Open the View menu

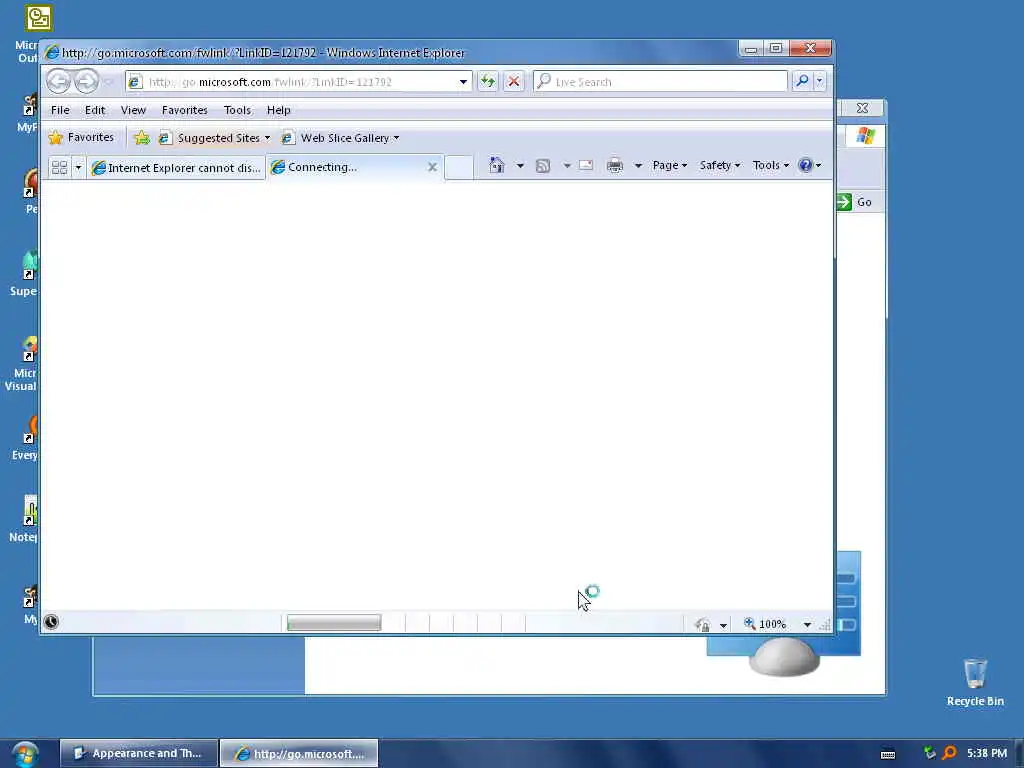point(133,110)
